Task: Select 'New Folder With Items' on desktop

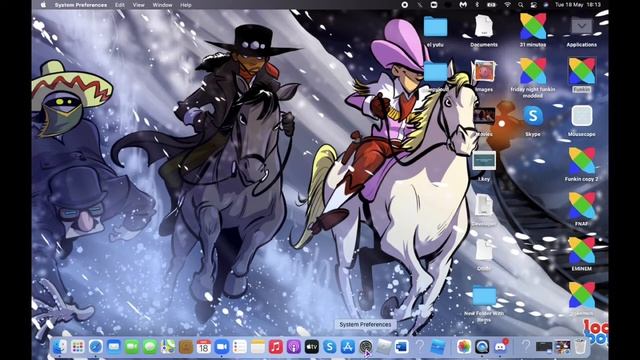Action: click(x=484, y=296)
